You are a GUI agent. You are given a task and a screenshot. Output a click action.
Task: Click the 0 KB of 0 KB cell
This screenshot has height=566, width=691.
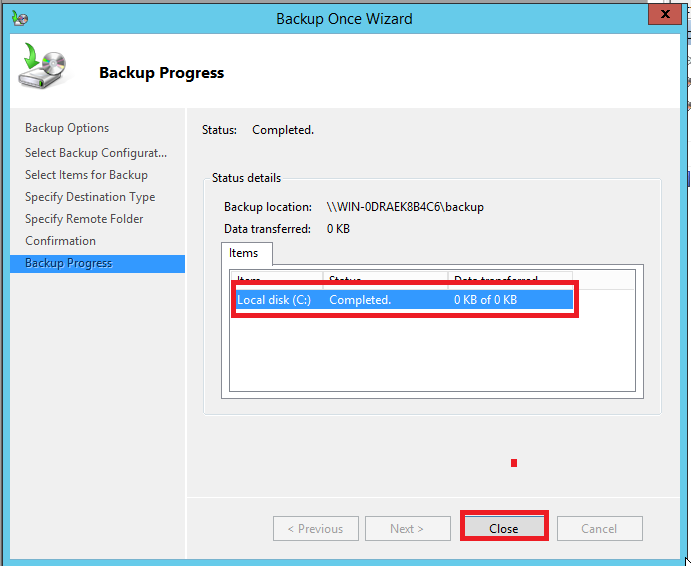pyautogui.click(x=485, y=300)
